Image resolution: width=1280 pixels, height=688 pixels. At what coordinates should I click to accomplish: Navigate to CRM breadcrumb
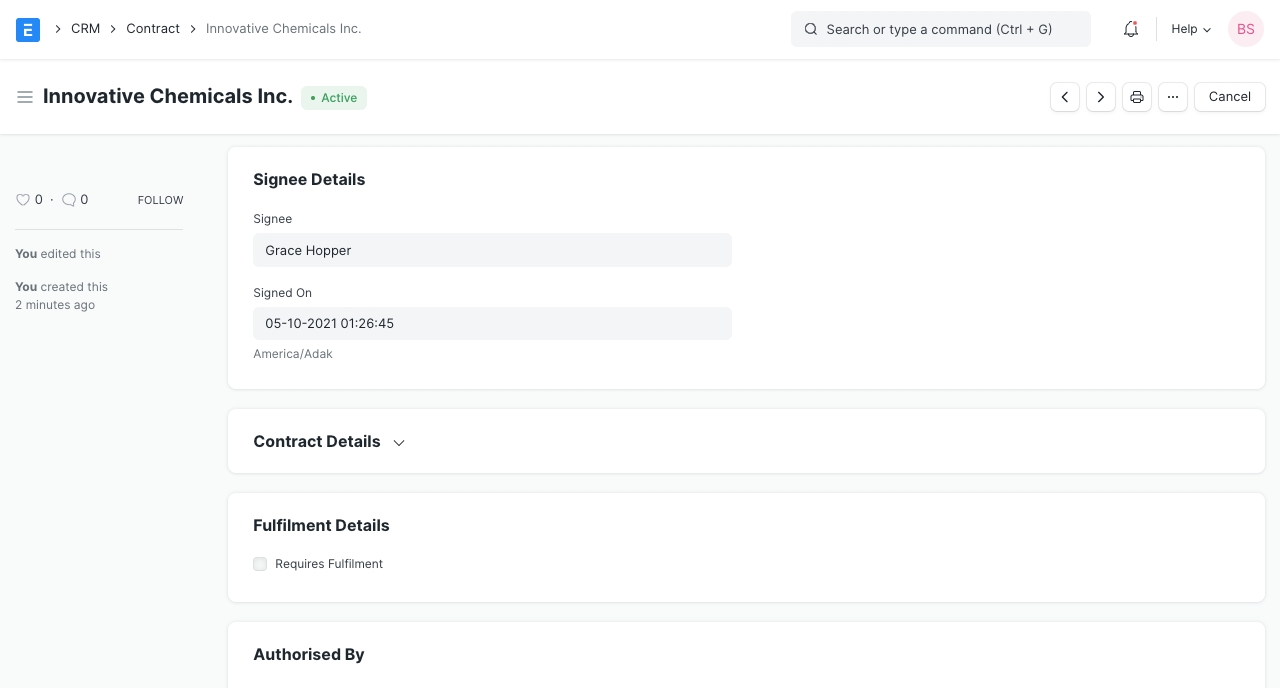click(x=85, y=29)
